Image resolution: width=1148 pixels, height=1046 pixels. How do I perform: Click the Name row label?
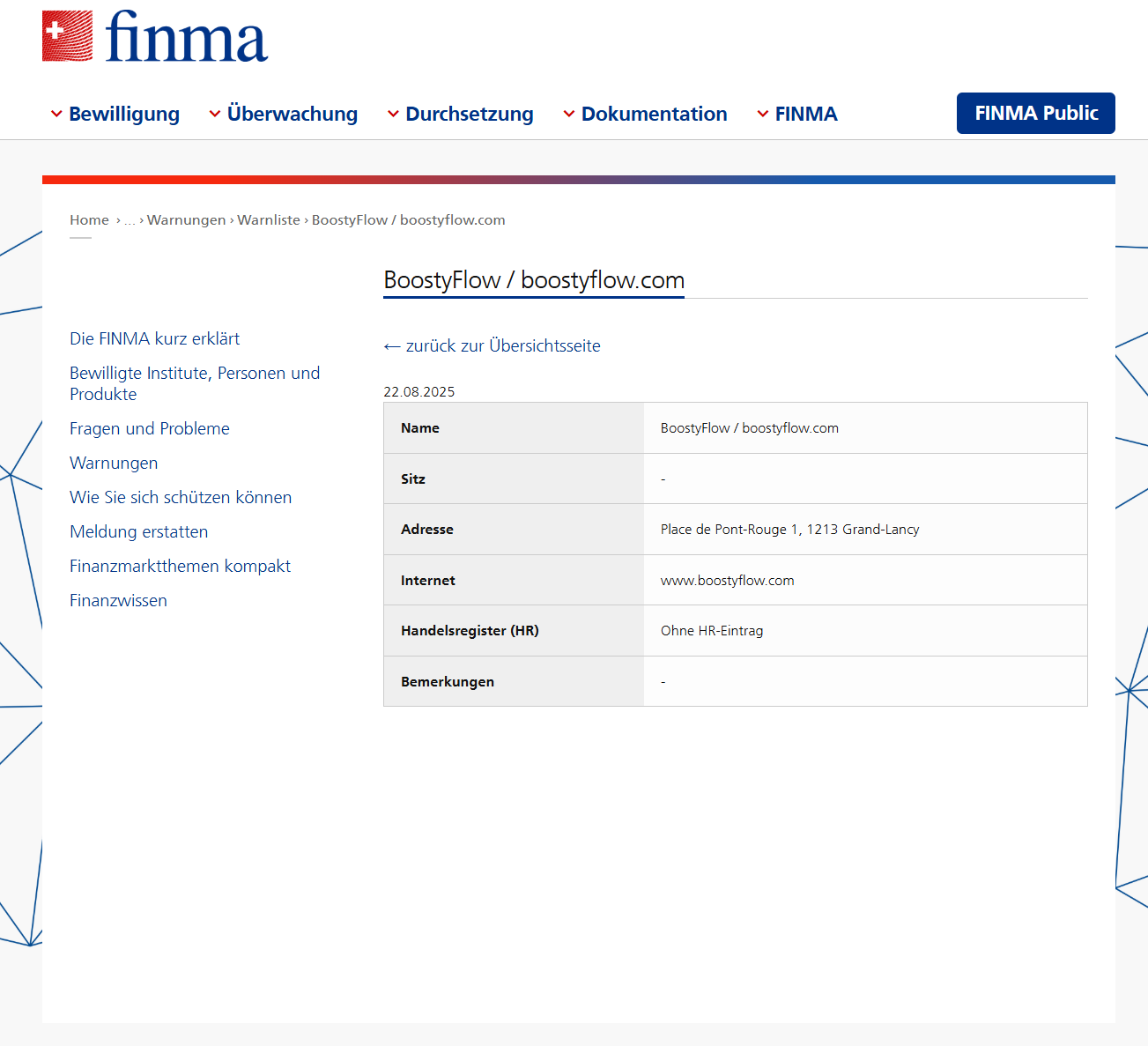[x=420, y=428]
